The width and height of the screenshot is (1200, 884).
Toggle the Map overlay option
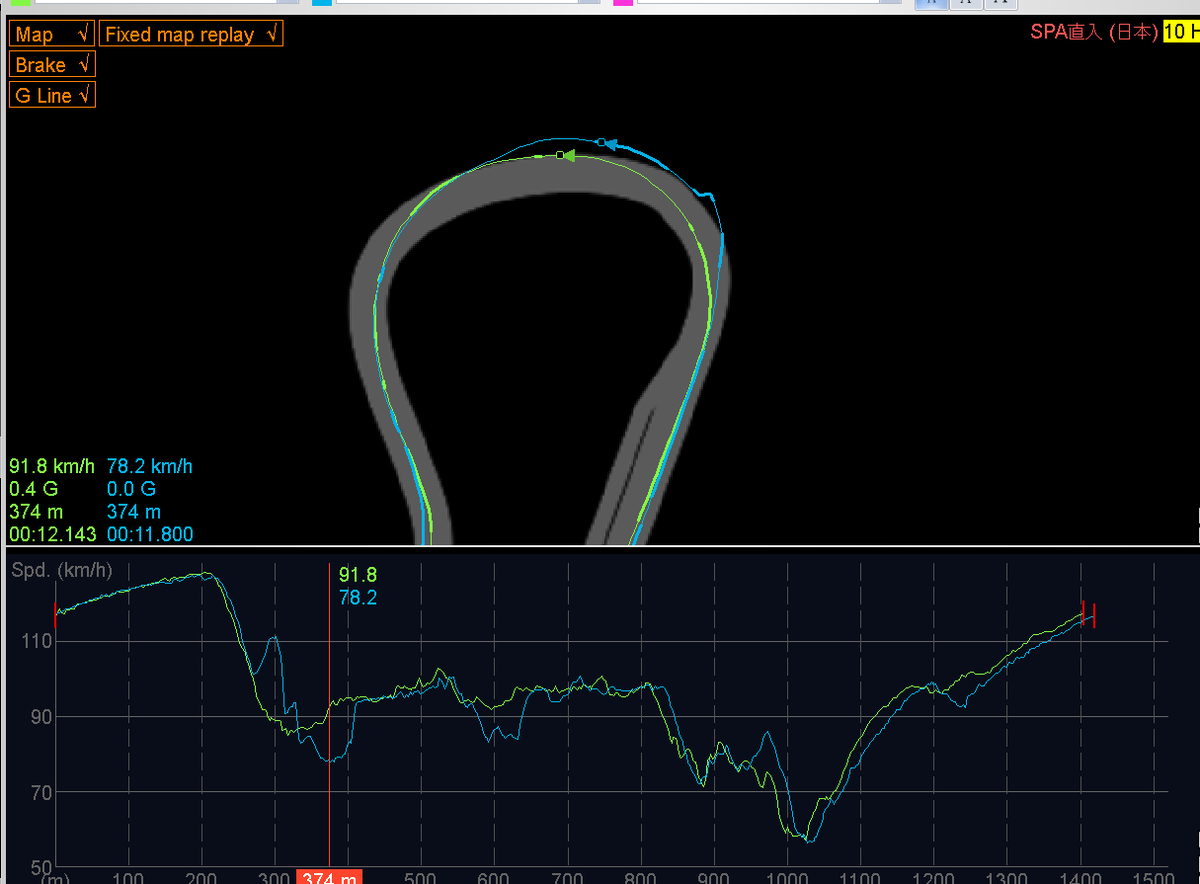[x=53, y=34]
